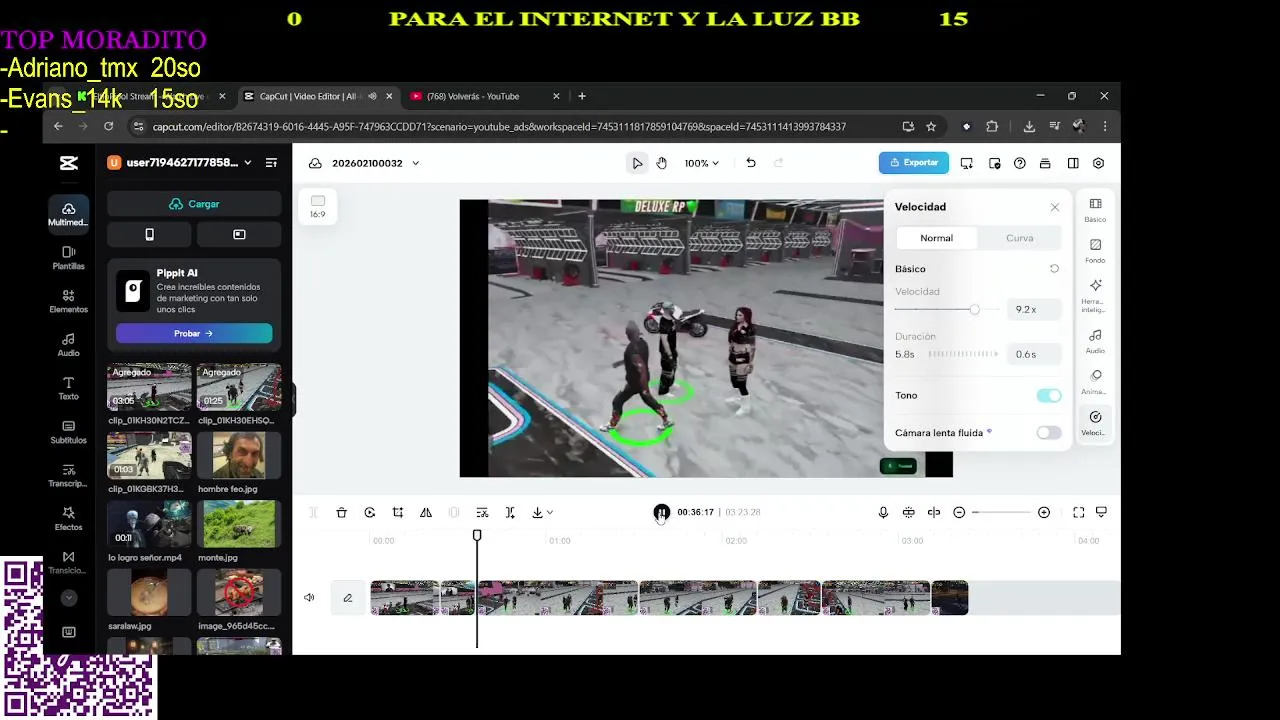The image size is (1280, 720).
Task: Expand the project name 202602100032 dropdown
Action: (x=416, y=163)
